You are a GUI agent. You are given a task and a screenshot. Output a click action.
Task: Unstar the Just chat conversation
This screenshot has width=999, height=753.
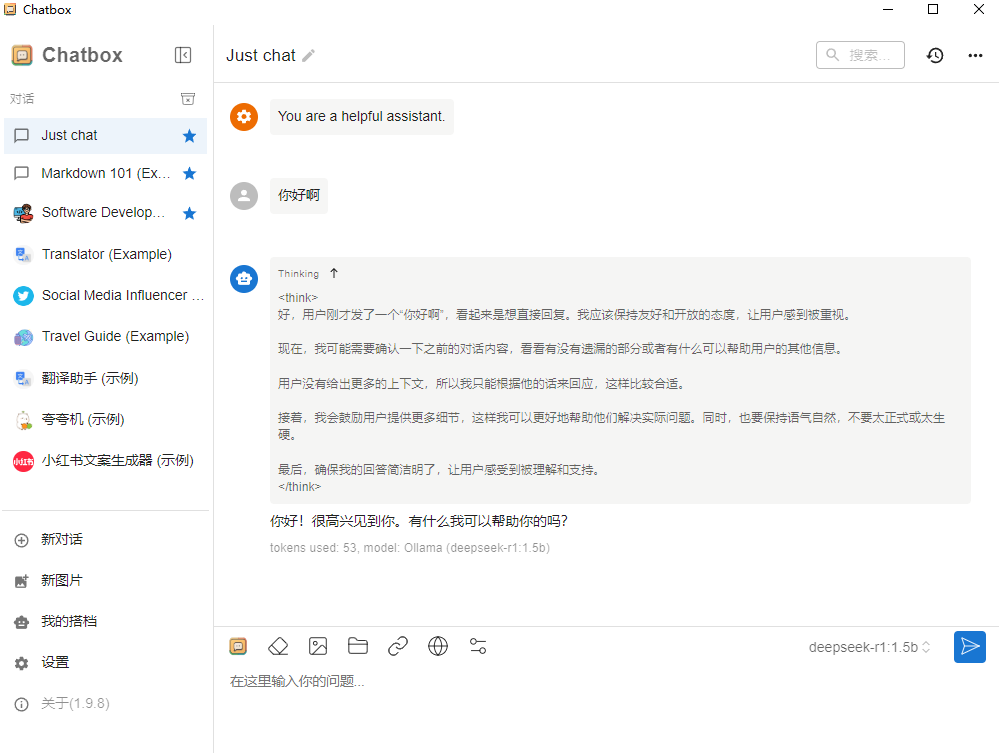189,135
